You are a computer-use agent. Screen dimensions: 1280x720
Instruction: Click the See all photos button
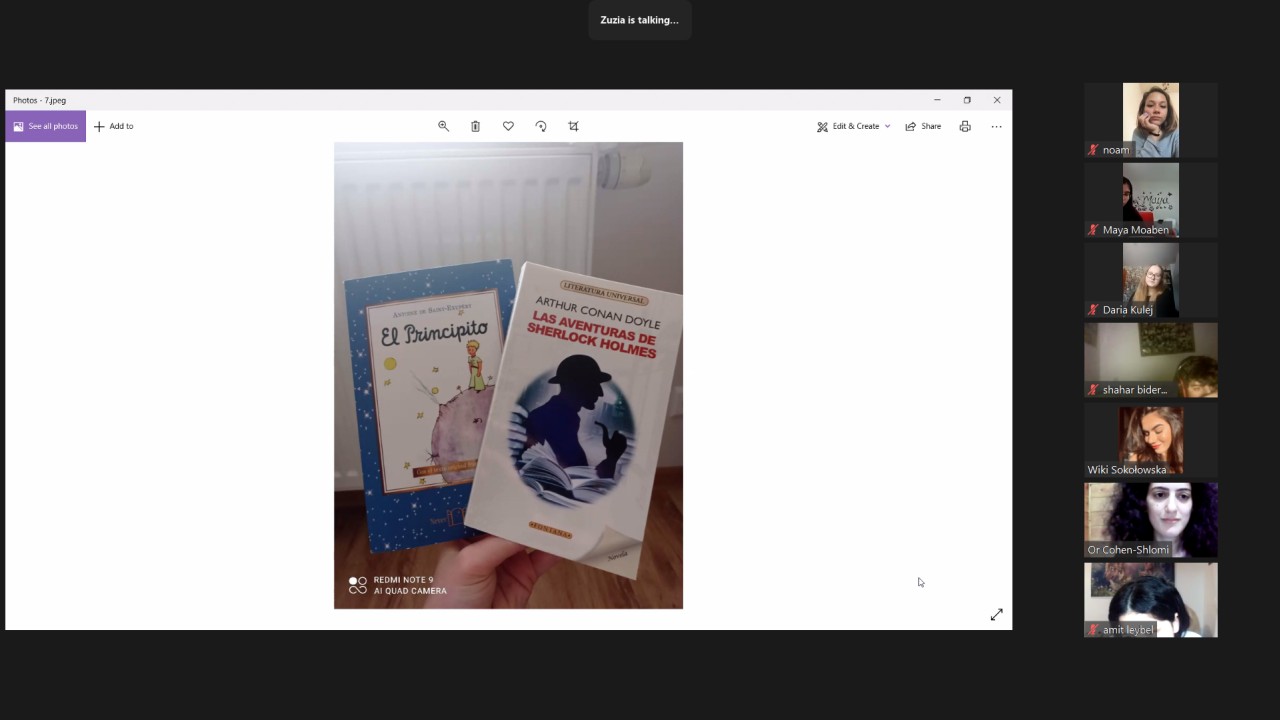pyautogui.click(x=45, y=126)
